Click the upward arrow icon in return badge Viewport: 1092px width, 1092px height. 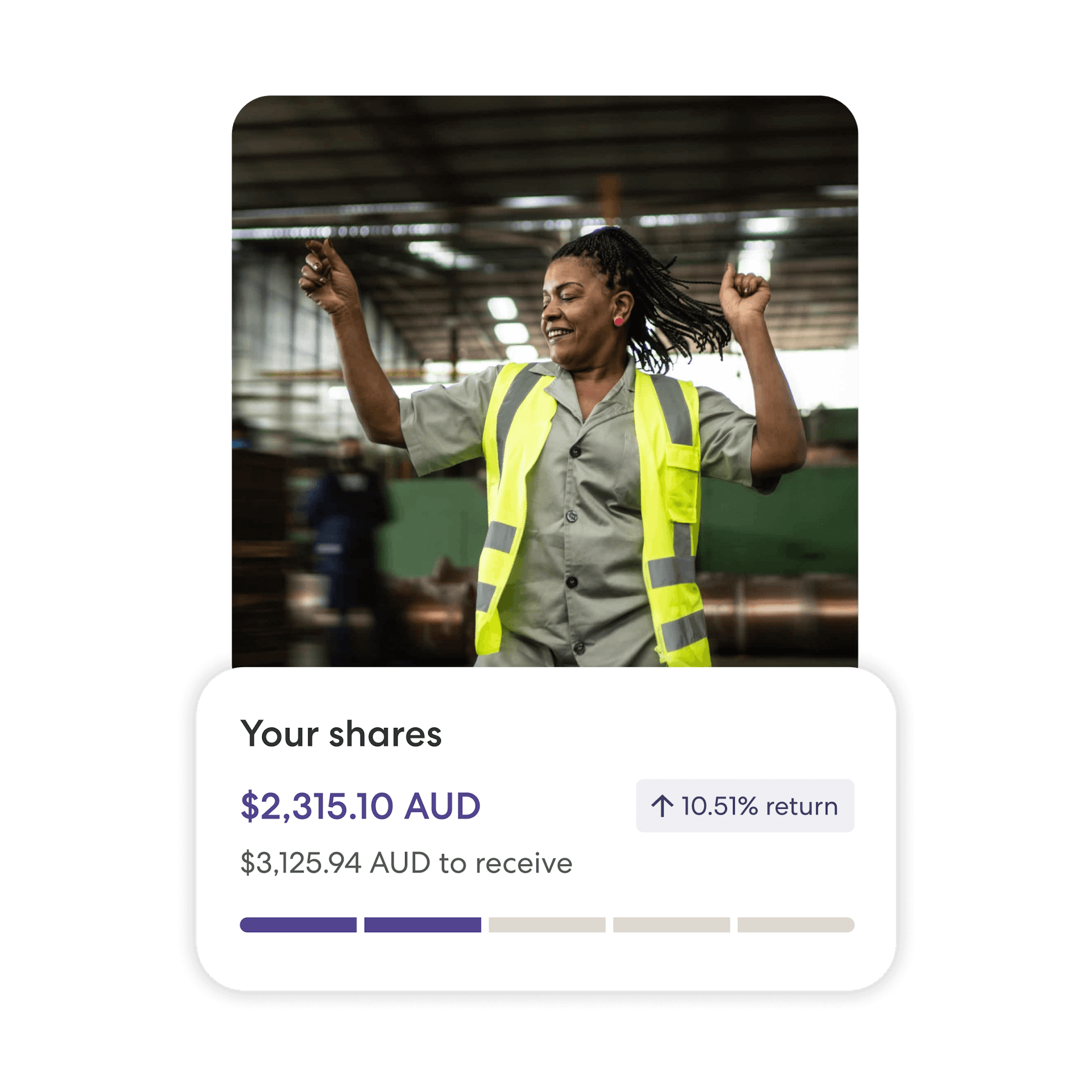[x=662, y=806]
